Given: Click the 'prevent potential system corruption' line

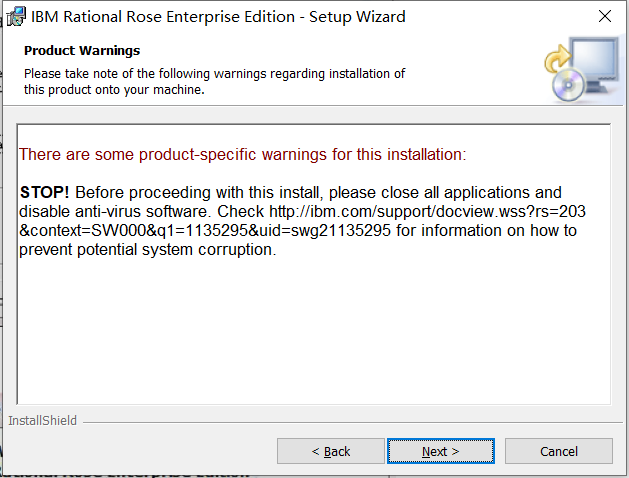Looking at the screenshot, I should click(x=148, y=249).
